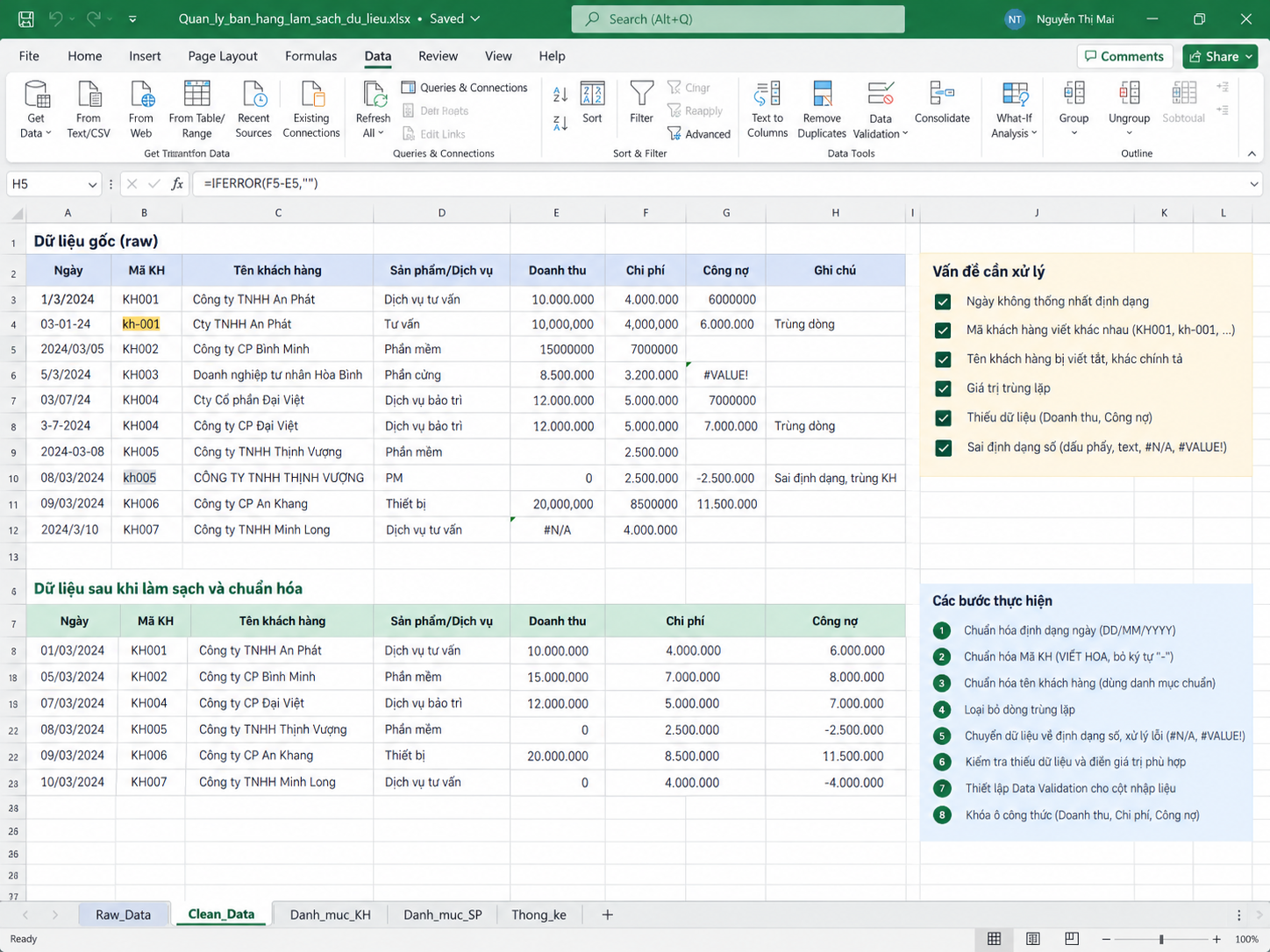Click the Ungroup outline icon
Screen dimensions: 1270x952
[x=1130, y=95]
